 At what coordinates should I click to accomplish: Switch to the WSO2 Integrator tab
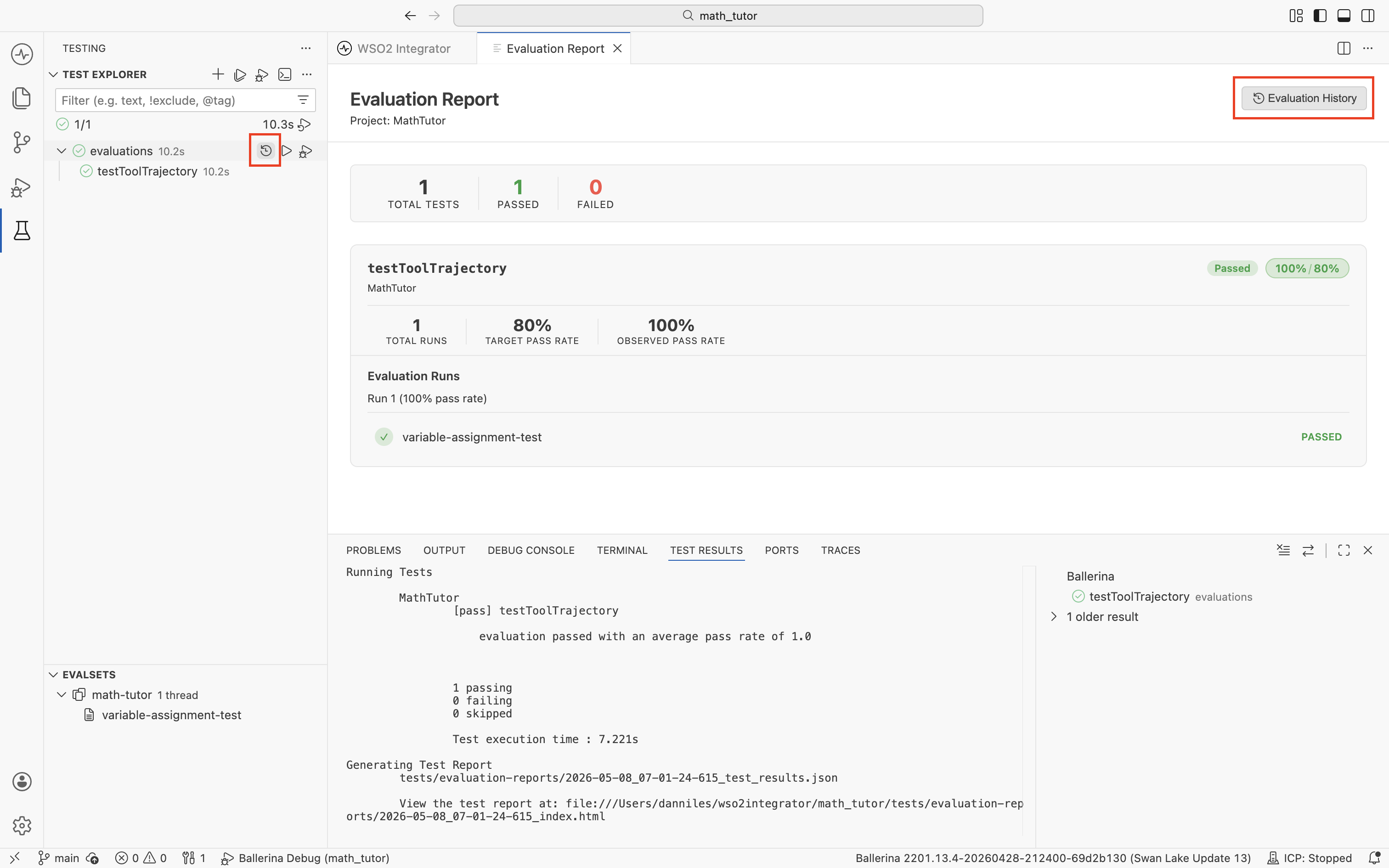coord(403,48)
